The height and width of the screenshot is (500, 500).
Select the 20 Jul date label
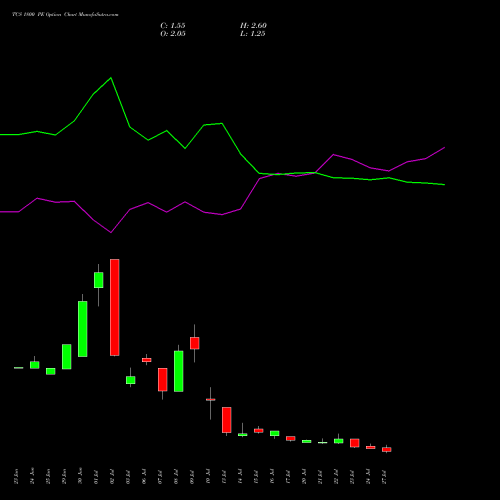305,477
